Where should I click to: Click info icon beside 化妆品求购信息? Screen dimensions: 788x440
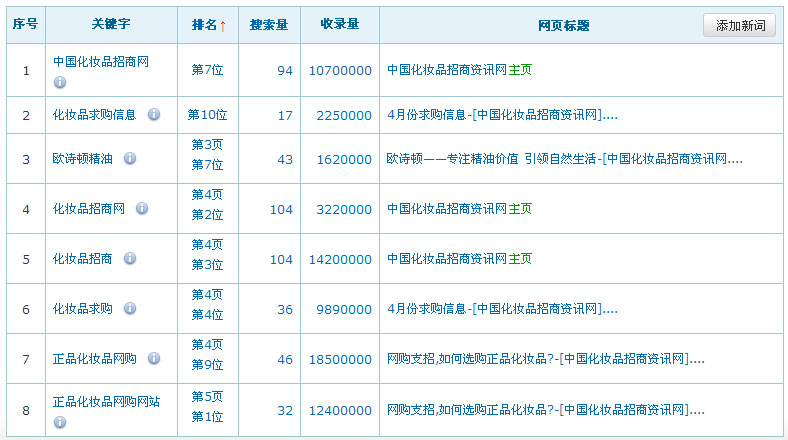point(154,115)
